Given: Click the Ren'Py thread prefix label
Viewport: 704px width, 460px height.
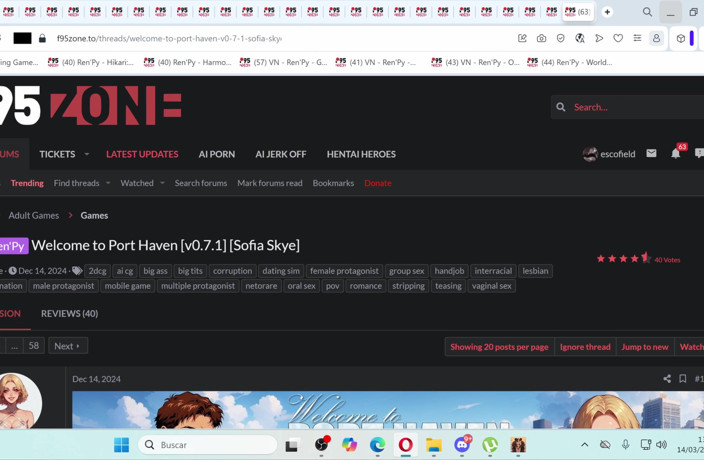Looking at the screenshot, I should [13, 246].
